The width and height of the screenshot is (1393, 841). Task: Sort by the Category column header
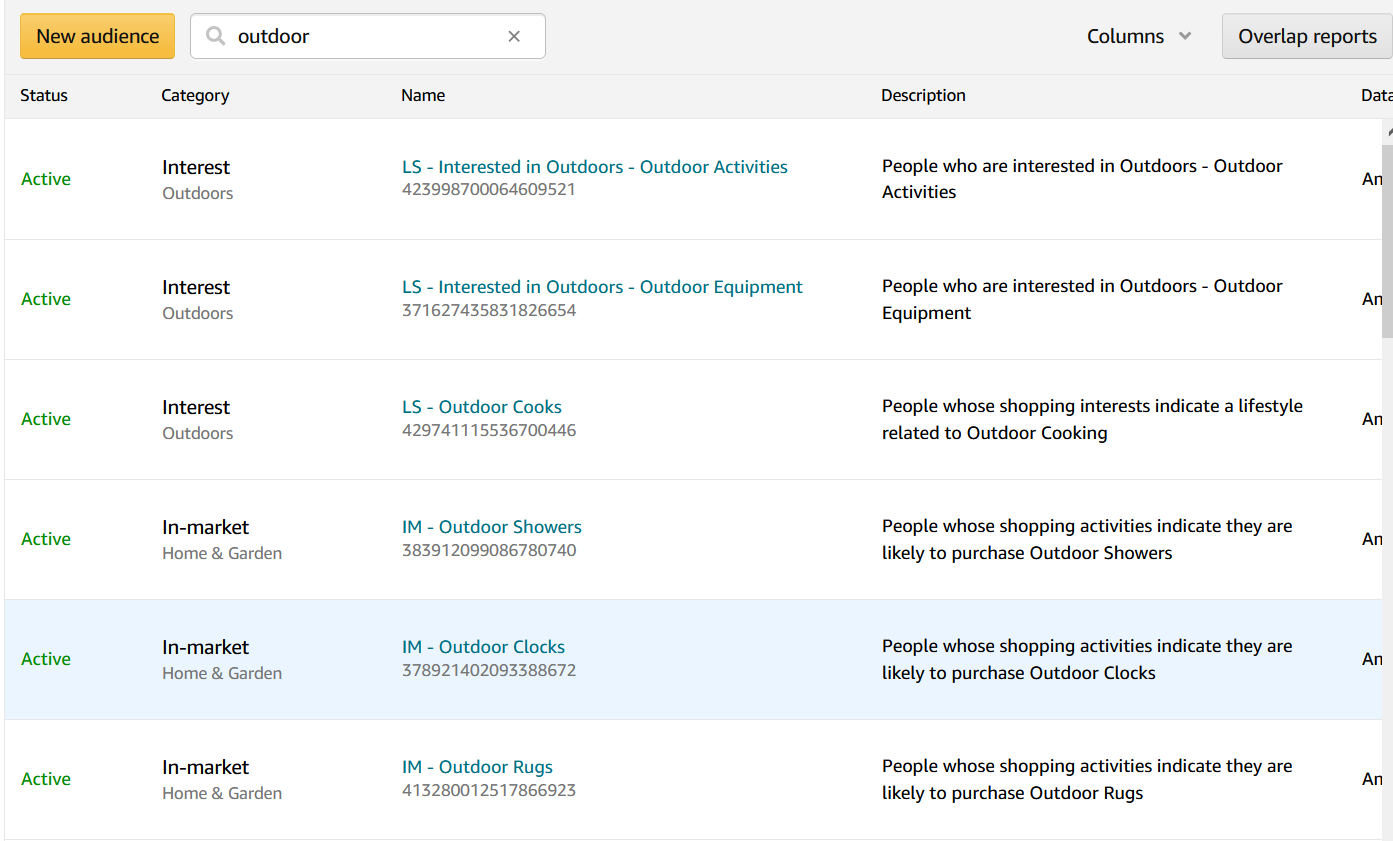[x=195, y=95]
